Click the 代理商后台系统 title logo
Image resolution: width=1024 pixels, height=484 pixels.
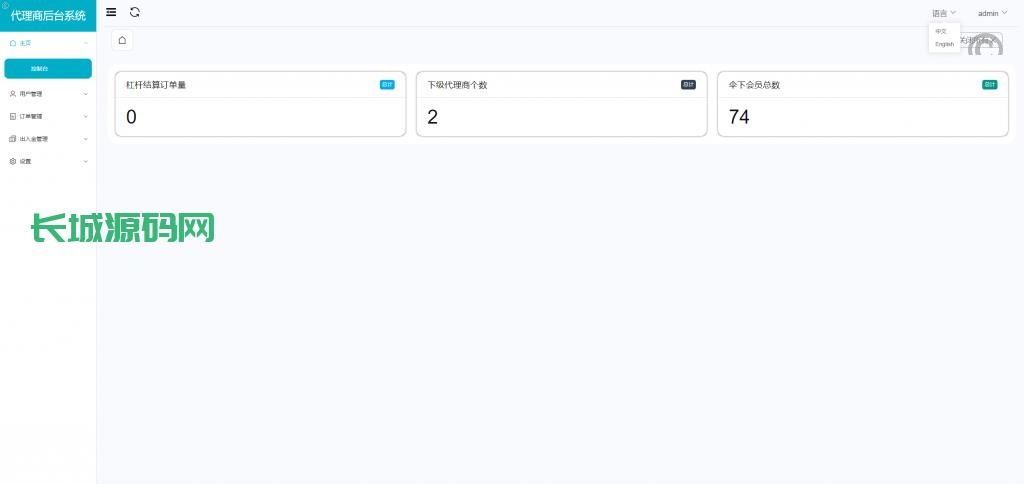(48, 15)
